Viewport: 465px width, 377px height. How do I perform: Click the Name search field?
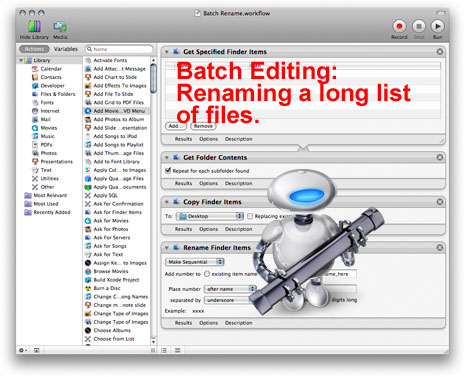point(119,49)
